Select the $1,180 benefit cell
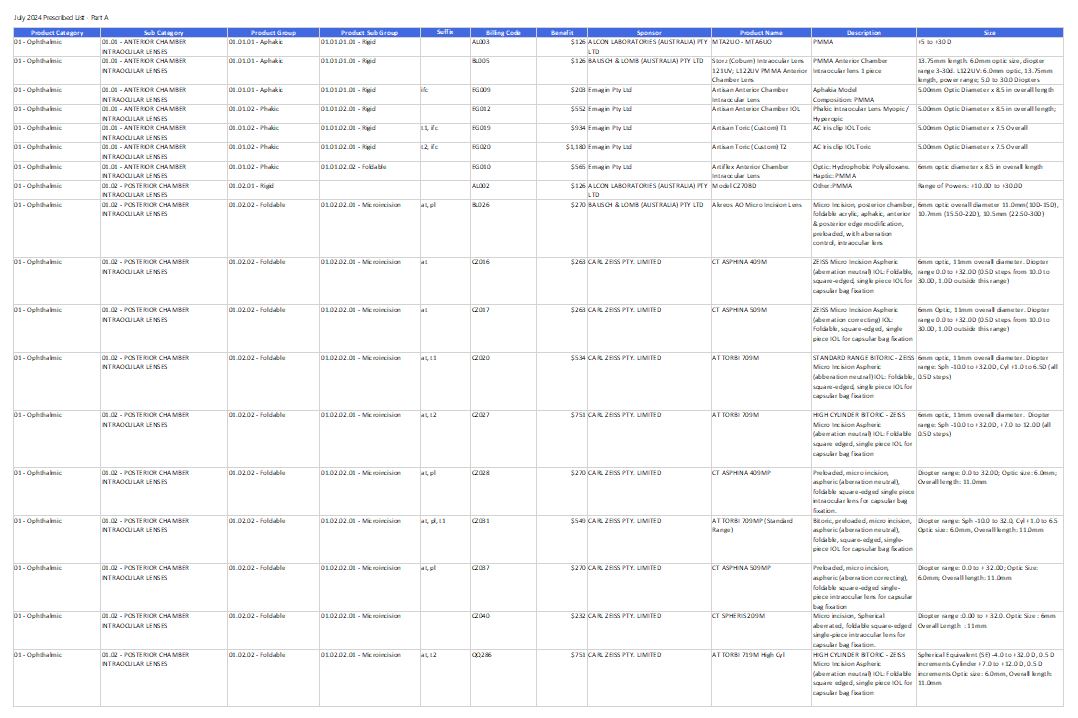Image resolution: width=1078 pixels, height=718 pixels. 562,152
